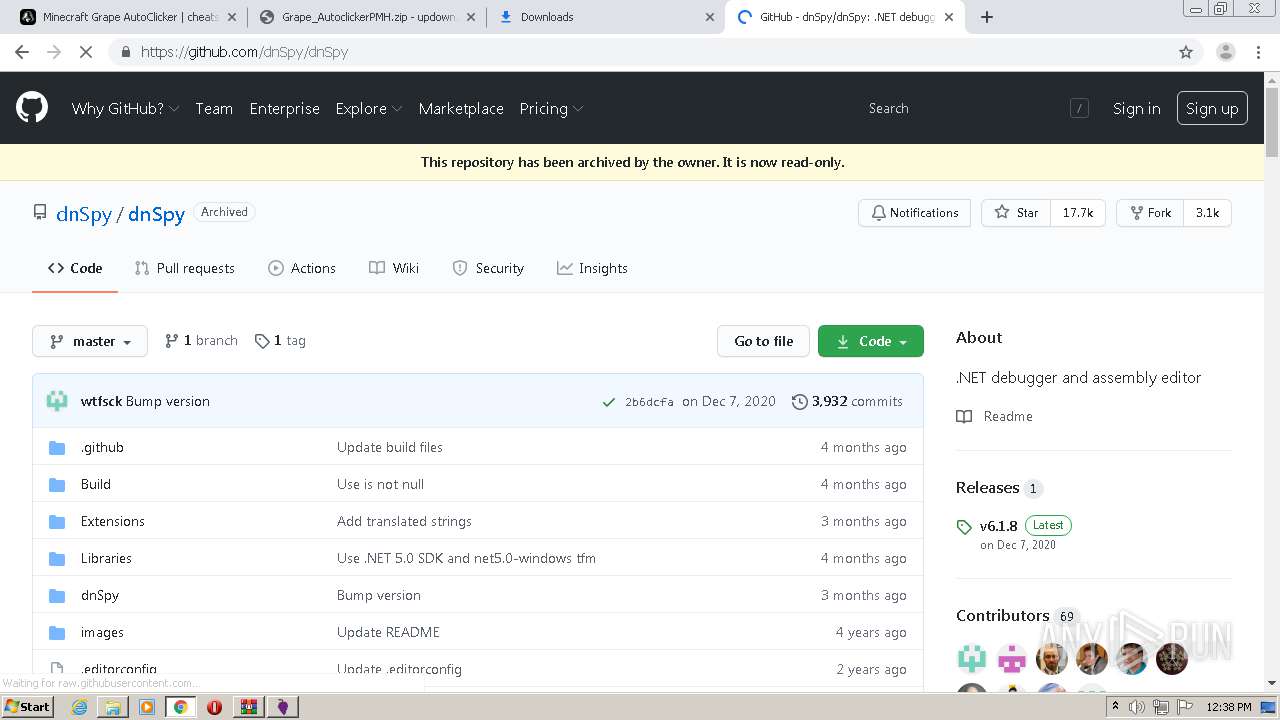Click the 1 branch link
Image resolution: width=1280 pixels, height=720 pixels.
point(201,341)
